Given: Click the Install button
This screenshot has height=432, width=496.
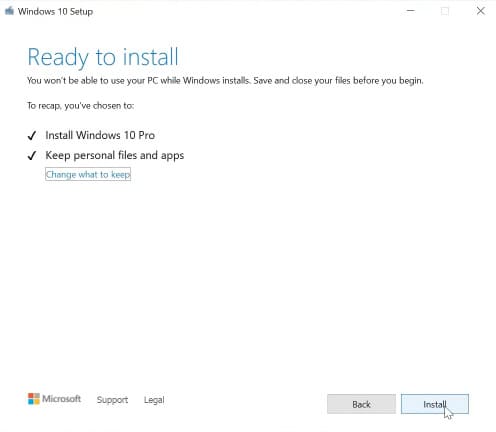Looking at the screenshot, I should click(x=435, y=404).
